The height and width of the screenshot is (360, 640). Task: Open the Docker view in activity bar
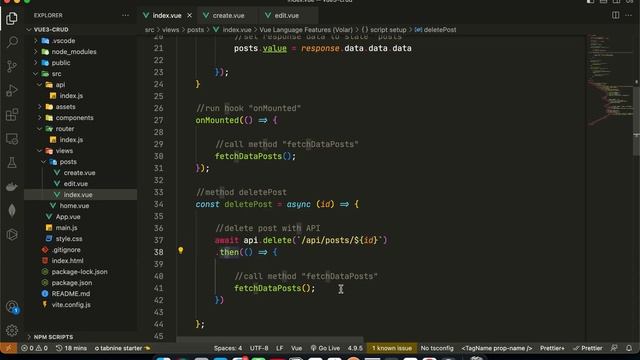point(12,187)
